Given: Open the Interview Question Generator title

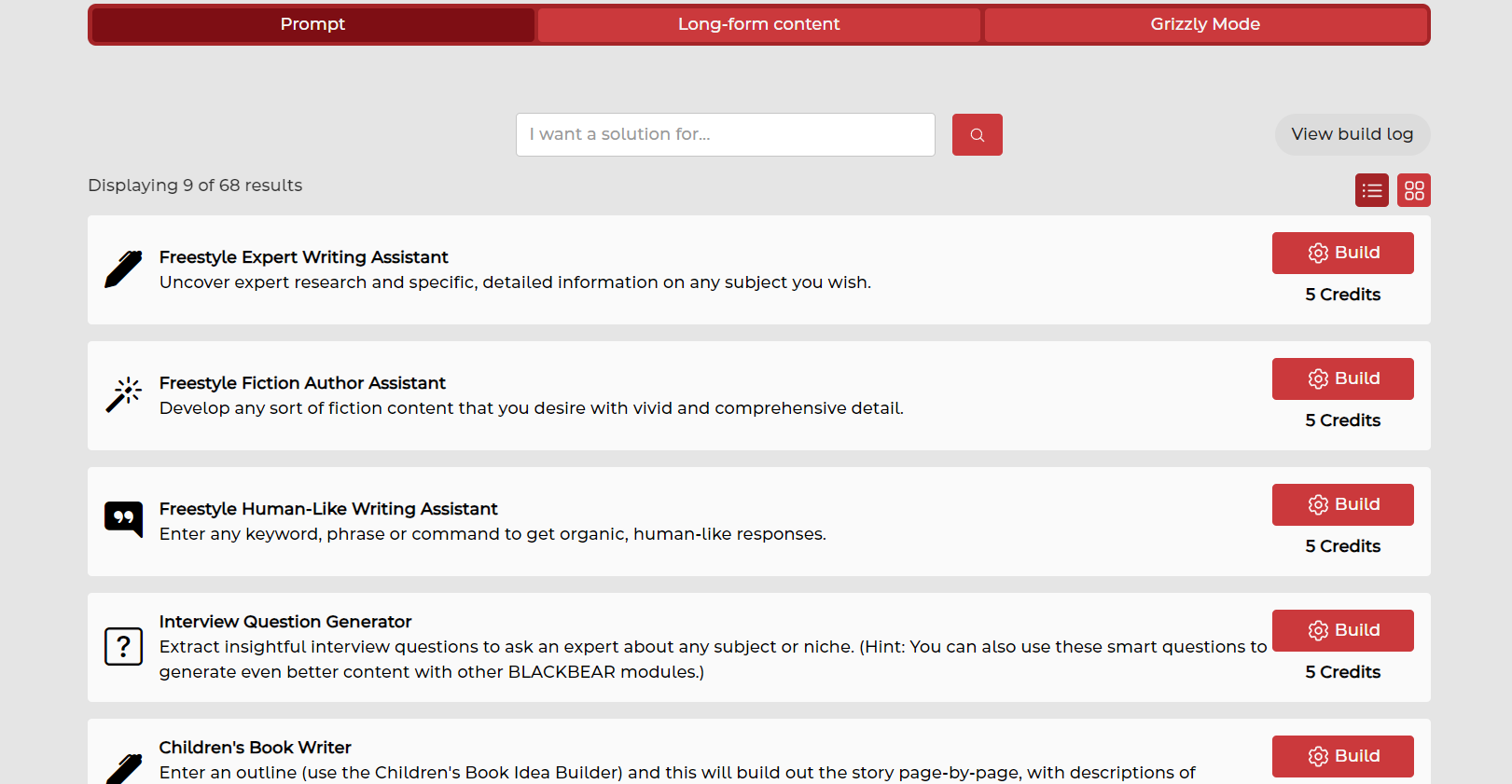Looking at the screenshot, I should (285, 622).
